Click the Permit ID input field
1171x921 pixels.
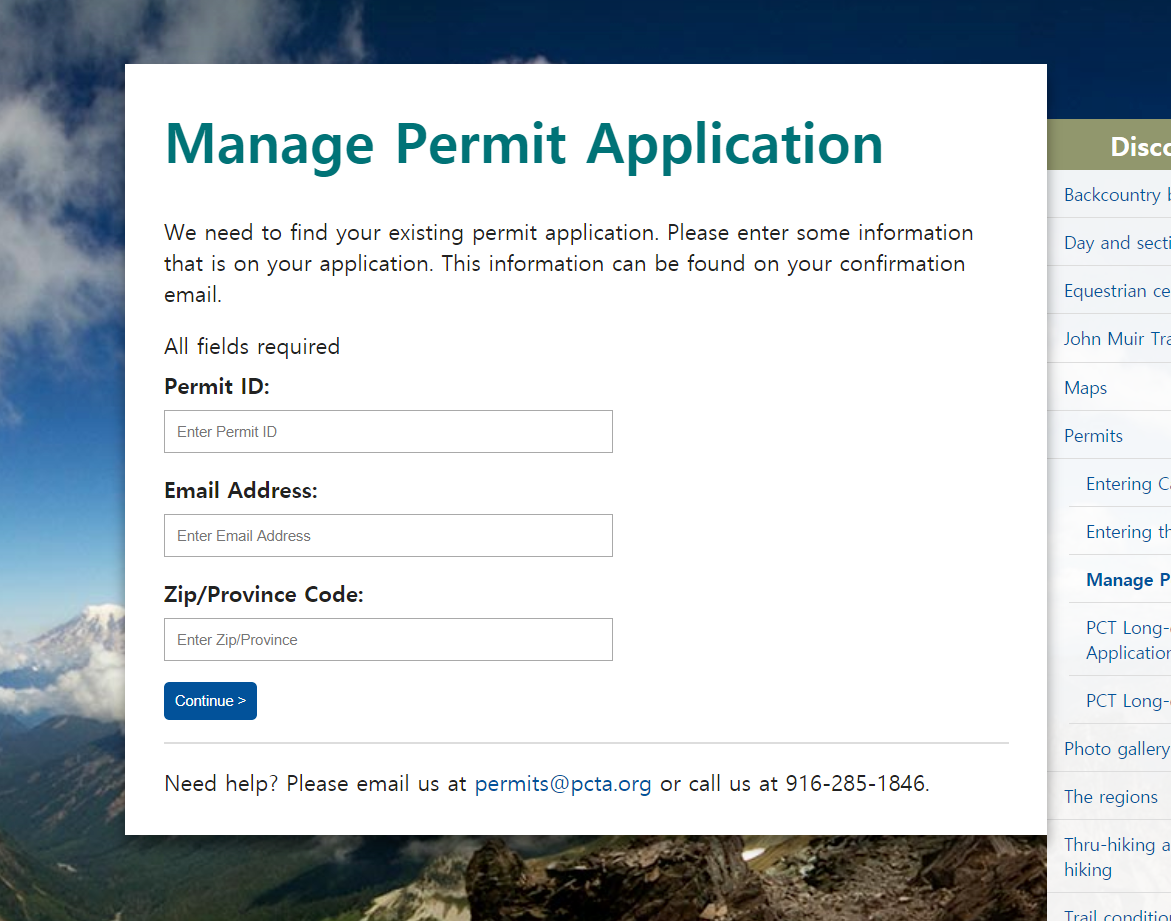pos(388,431)
